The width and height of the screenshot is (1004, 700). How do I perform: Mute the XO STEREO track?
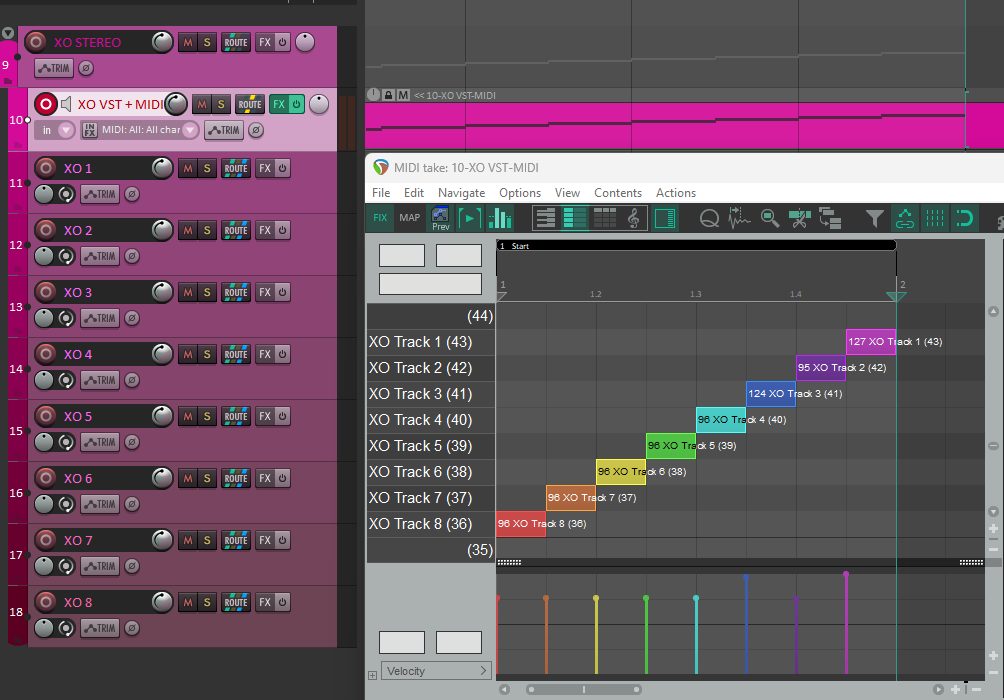[188, 42]
